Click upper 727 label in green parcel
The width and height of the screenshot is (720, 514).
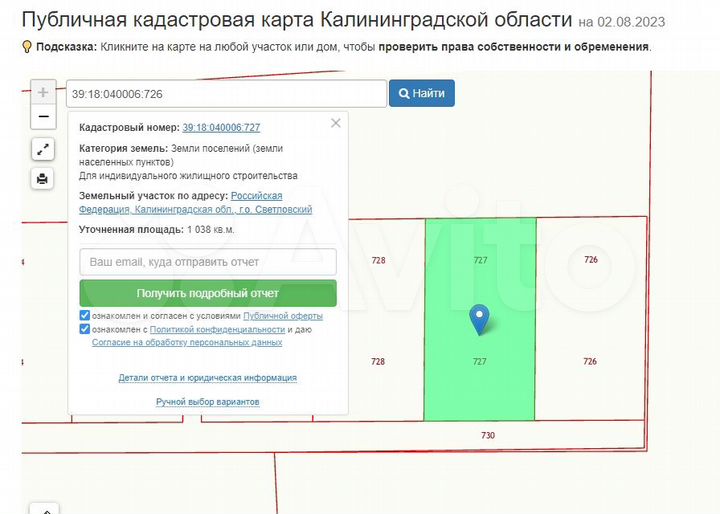[480, 260]
